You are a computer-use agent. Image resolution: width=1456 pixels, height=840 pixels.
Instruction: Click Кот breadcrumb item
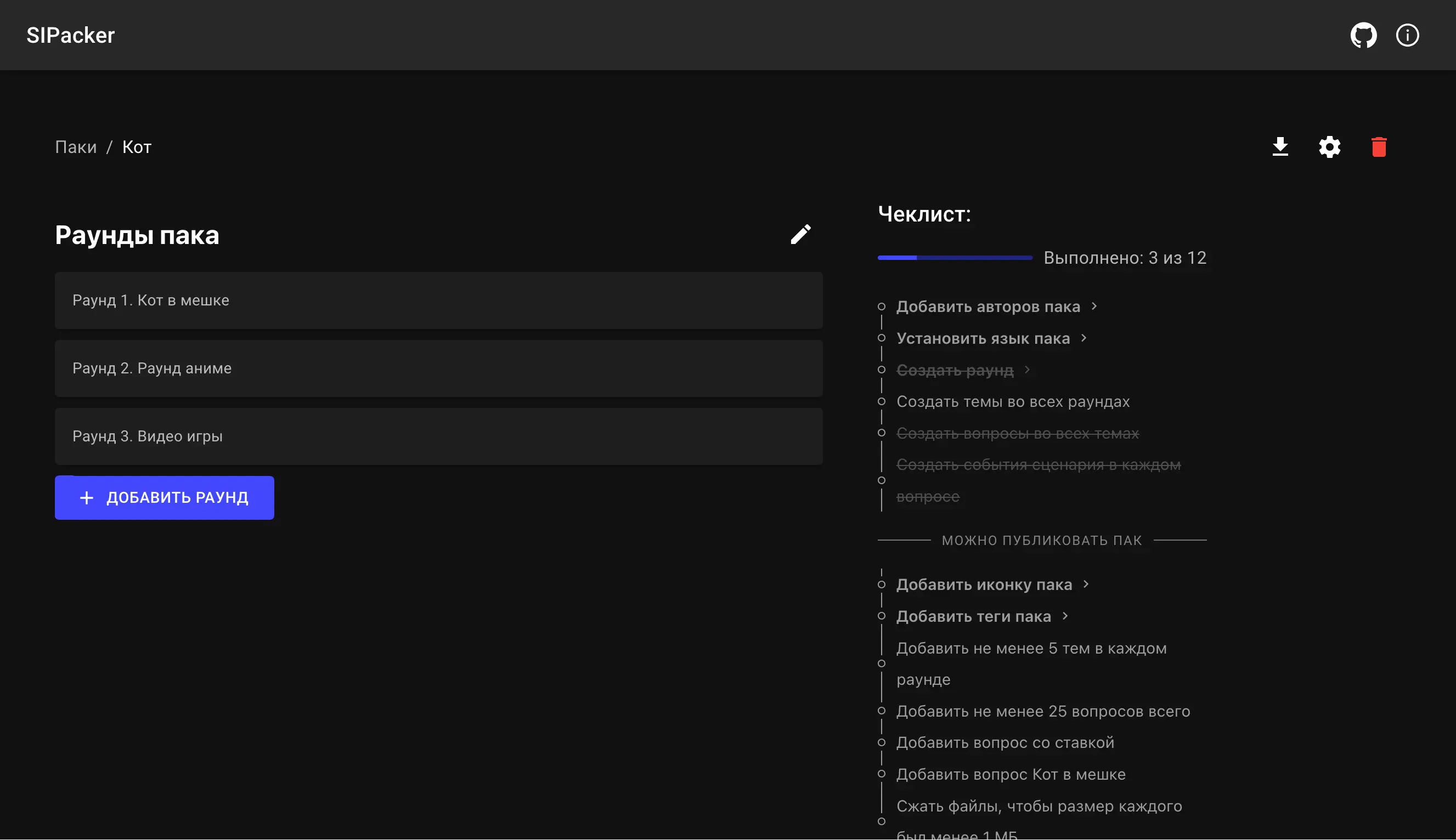137,147
